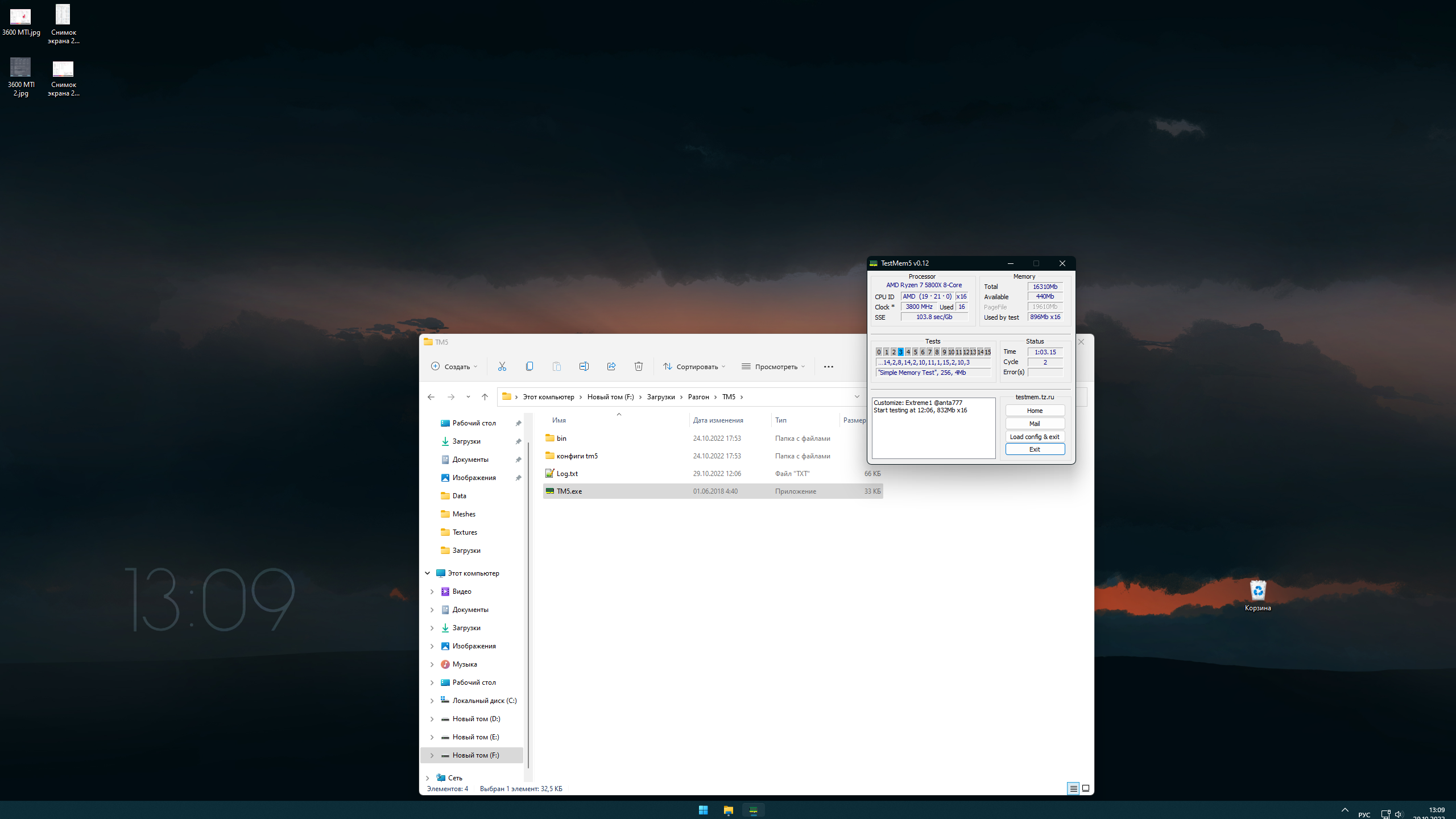The width and height of the screenshot is (1456, 819).
Task: Expand Локальный диск (C:) tree node
Action: point(432,701)
